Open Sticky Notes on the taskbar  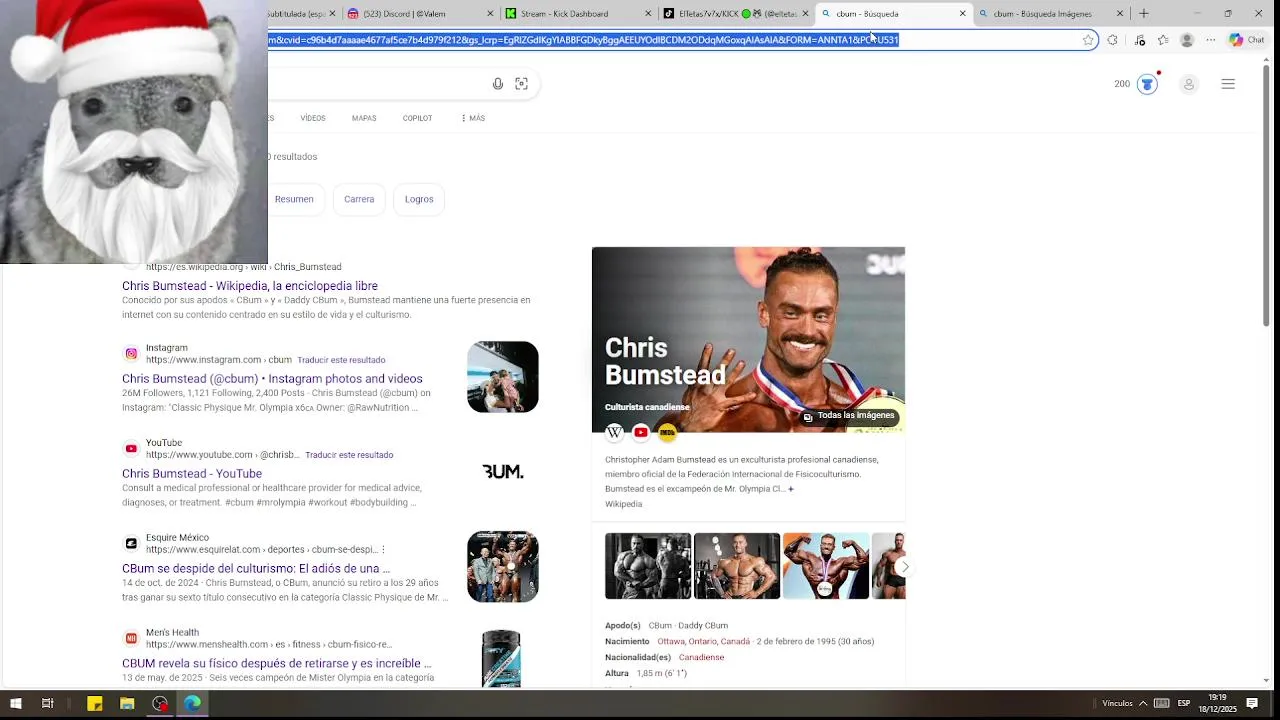tap(95, 704)
